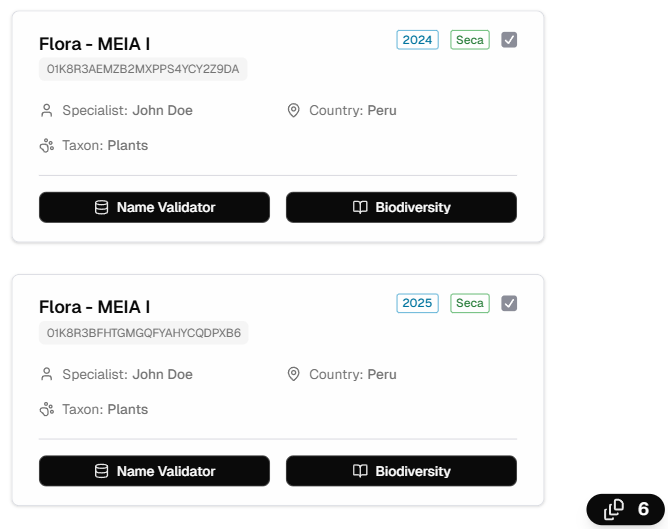Click Seca season tag on 2024 card

pyautogui.click(x=469, y=40)
